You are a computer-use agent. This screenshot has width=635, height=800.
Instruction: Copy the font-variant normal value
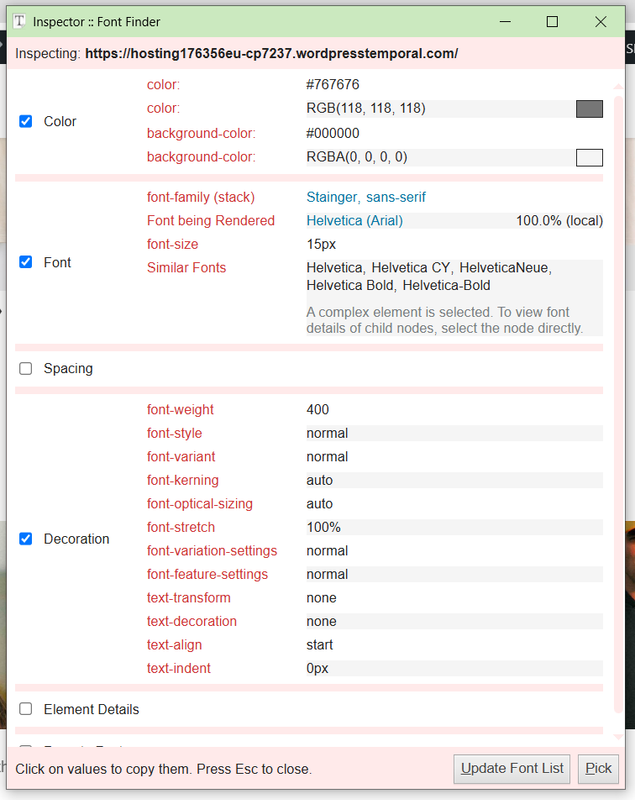click(327, 457)
